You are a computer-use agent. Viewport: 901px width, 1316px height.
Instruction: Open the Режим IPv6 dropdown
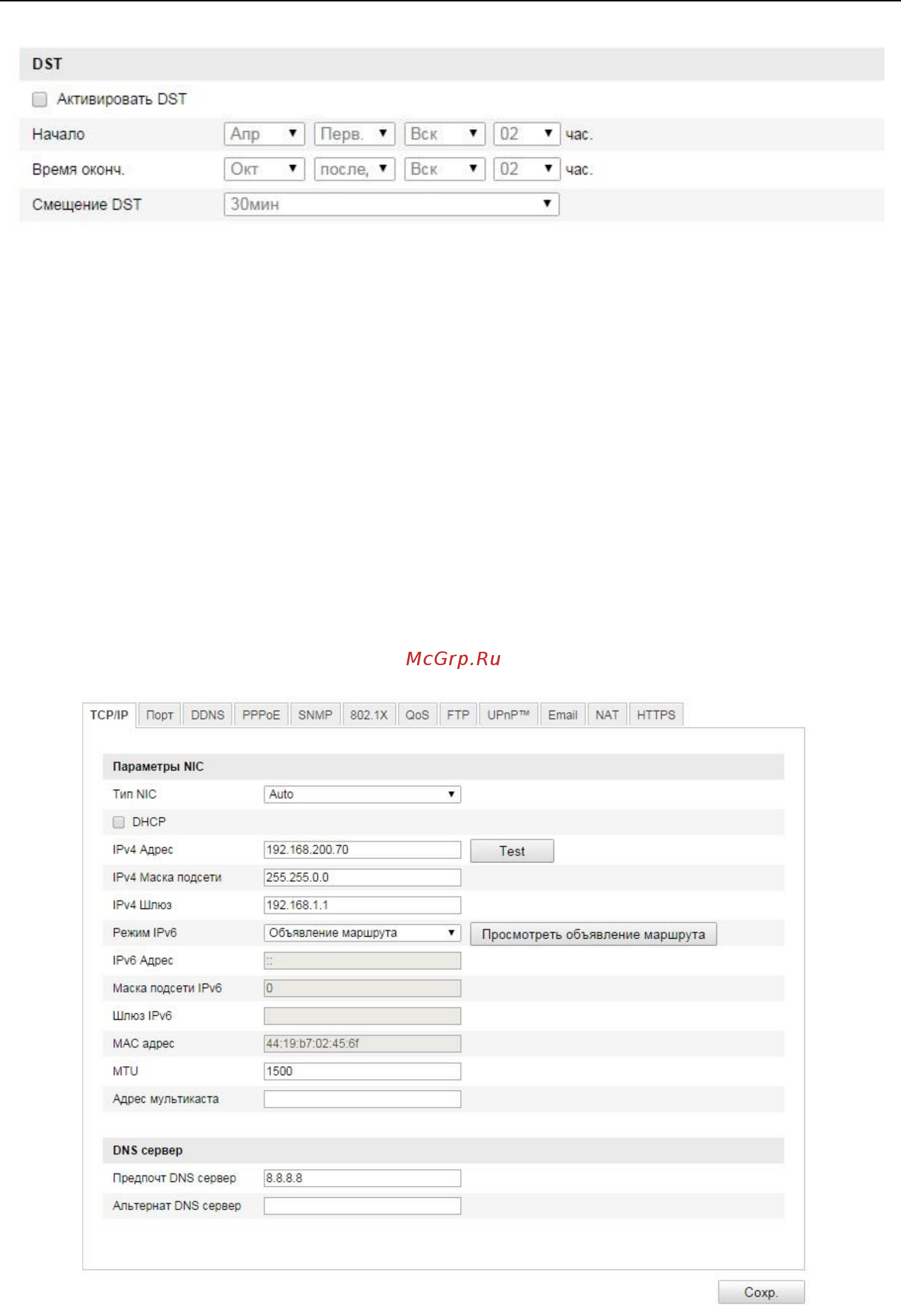(x=362, y=932)
